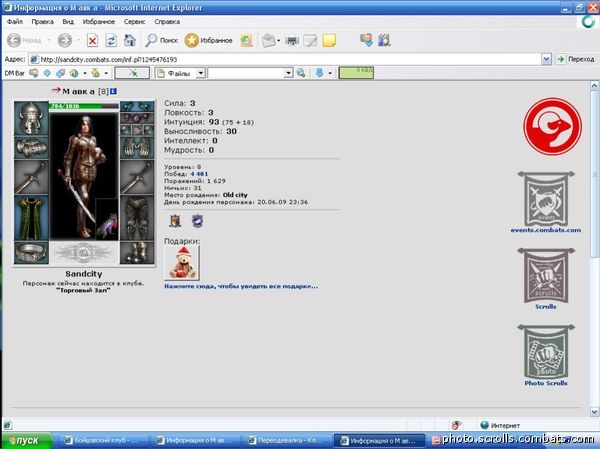Click the bracers equipment slot under helmet
The height and width of the screenshot is (449, 600).
click(x=31, y=148)
